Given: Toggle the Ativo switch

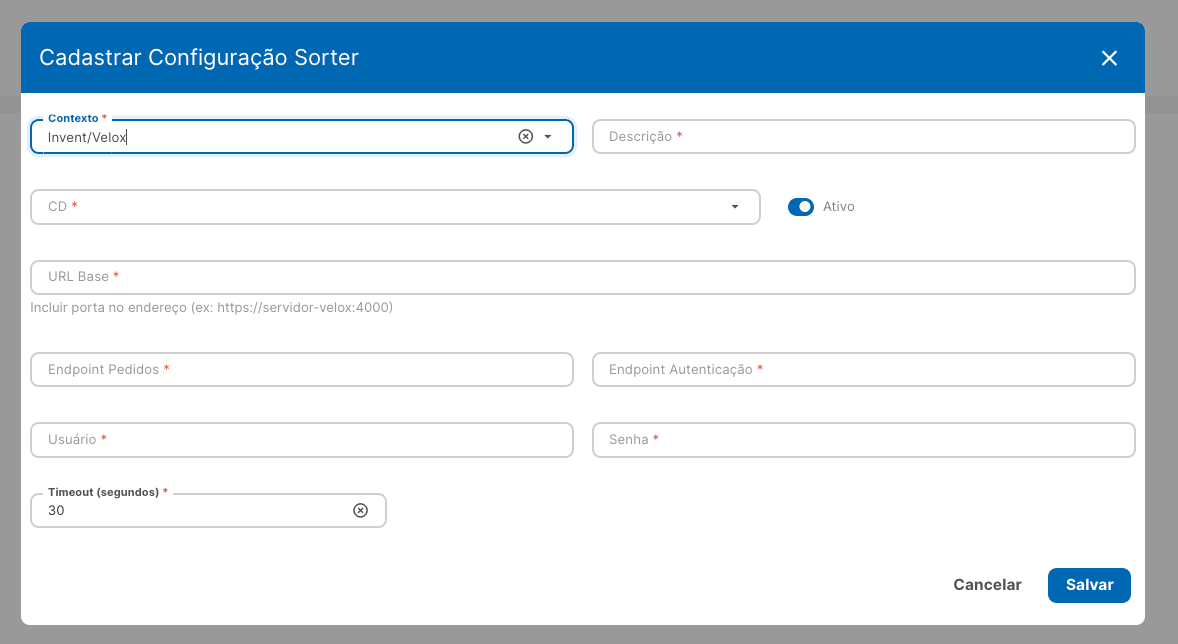Looking at the screenshot, I should (801, 207).
